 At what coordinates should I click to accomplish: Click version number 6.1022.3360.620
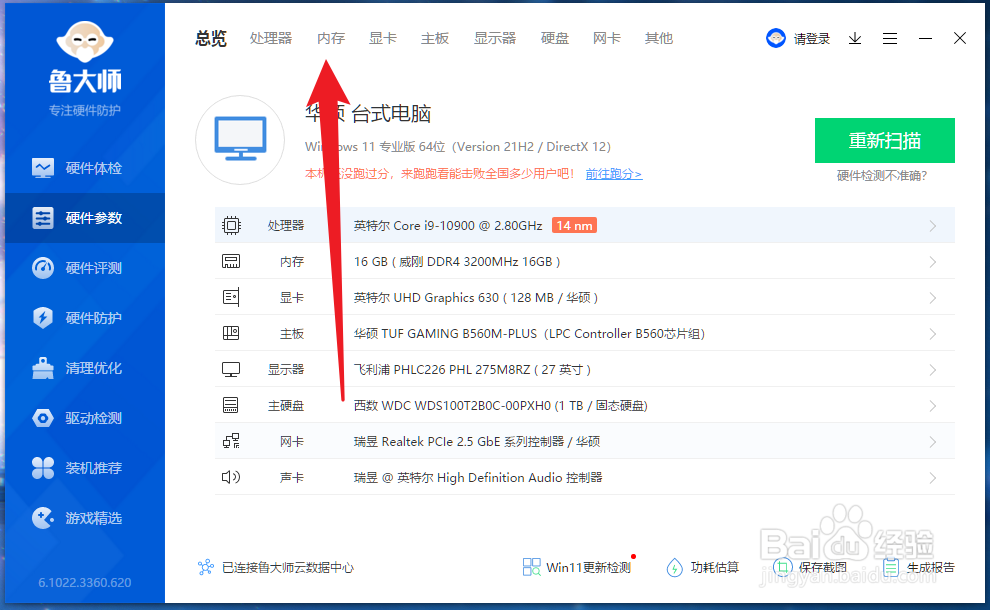pos(85,582)
